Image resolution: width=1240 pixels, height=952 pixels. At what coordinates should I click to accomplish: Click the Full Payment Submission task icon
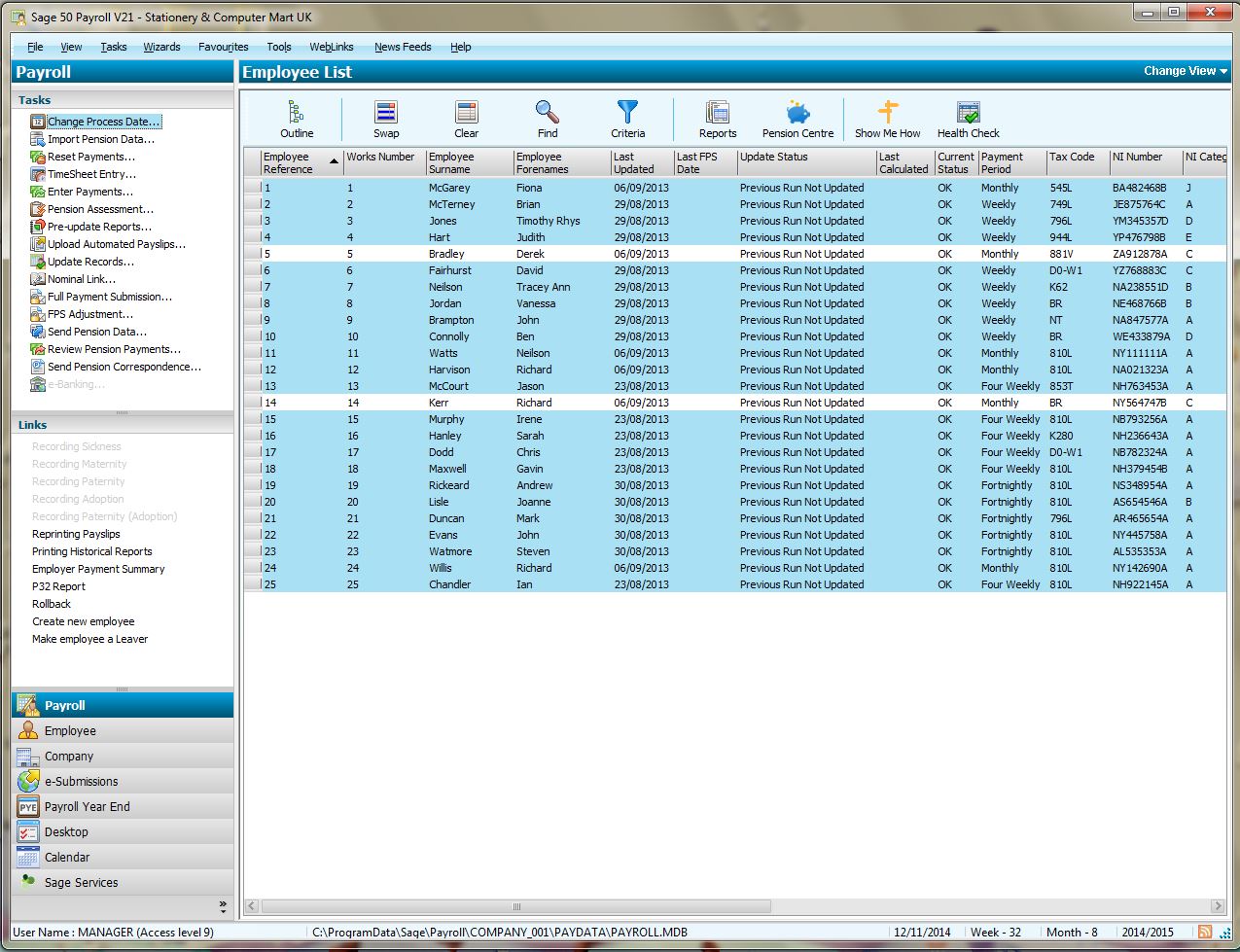[38, 297]
